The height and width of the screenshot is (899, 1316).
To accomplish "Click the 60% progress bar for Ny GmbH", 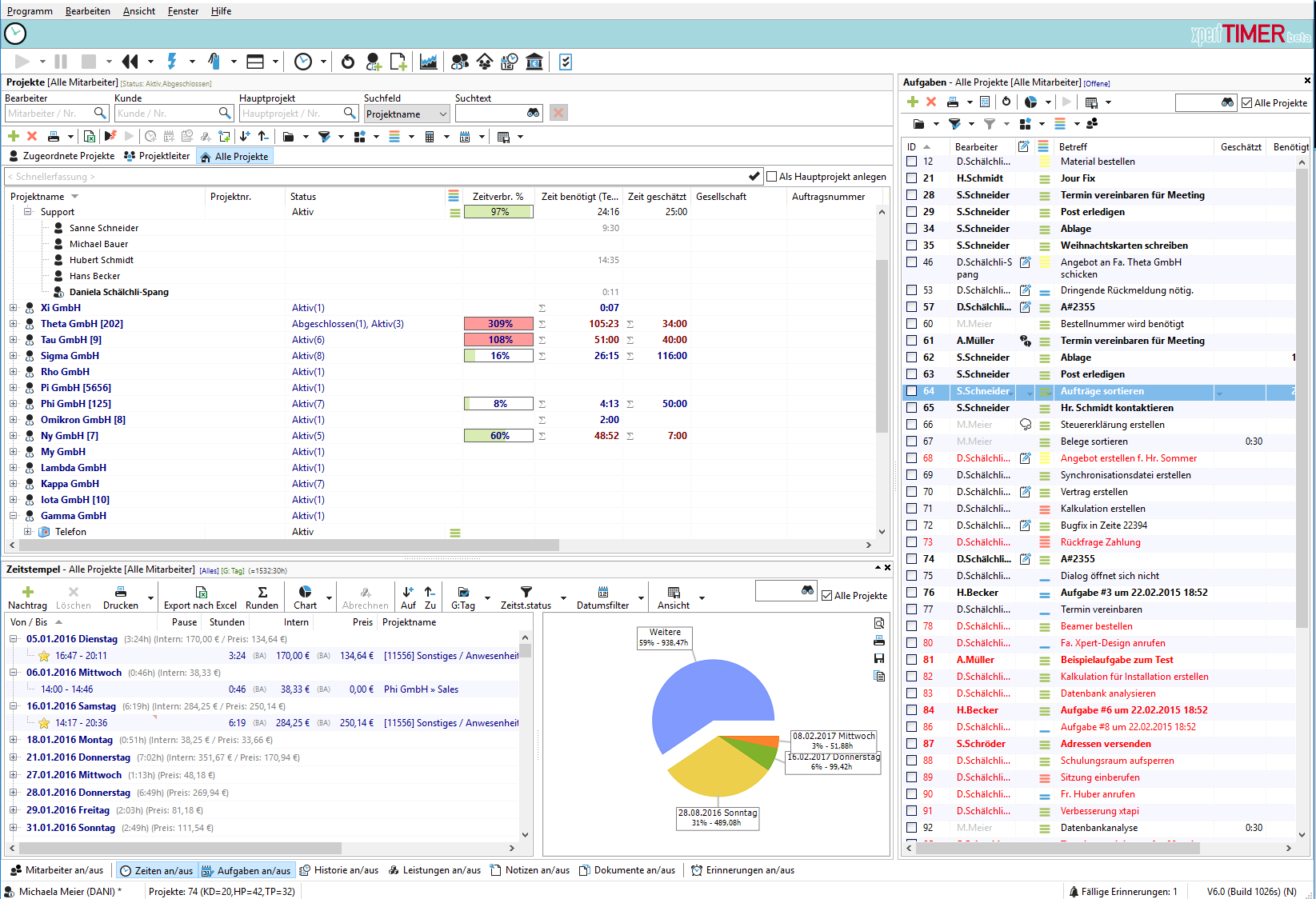I will coord(499,436).
